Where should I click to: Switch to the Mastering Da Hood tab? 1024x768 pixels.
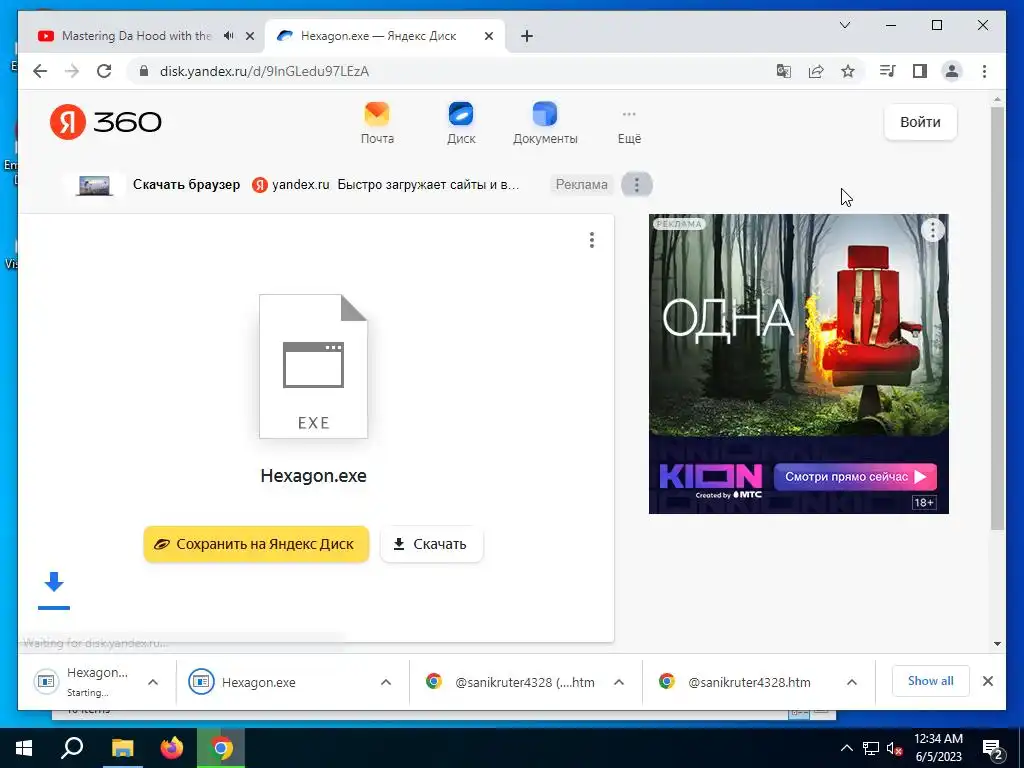[x=136, y=36]
